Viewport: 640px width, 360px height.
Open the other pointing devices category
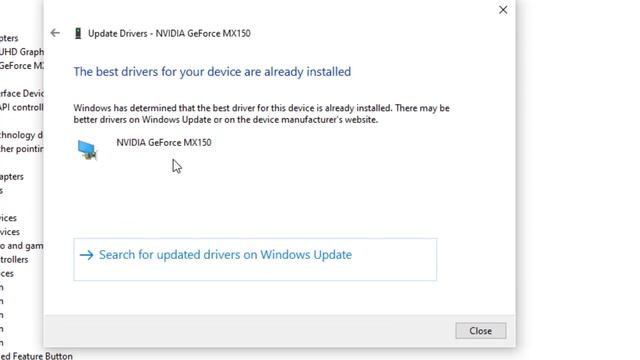(22, 149)
